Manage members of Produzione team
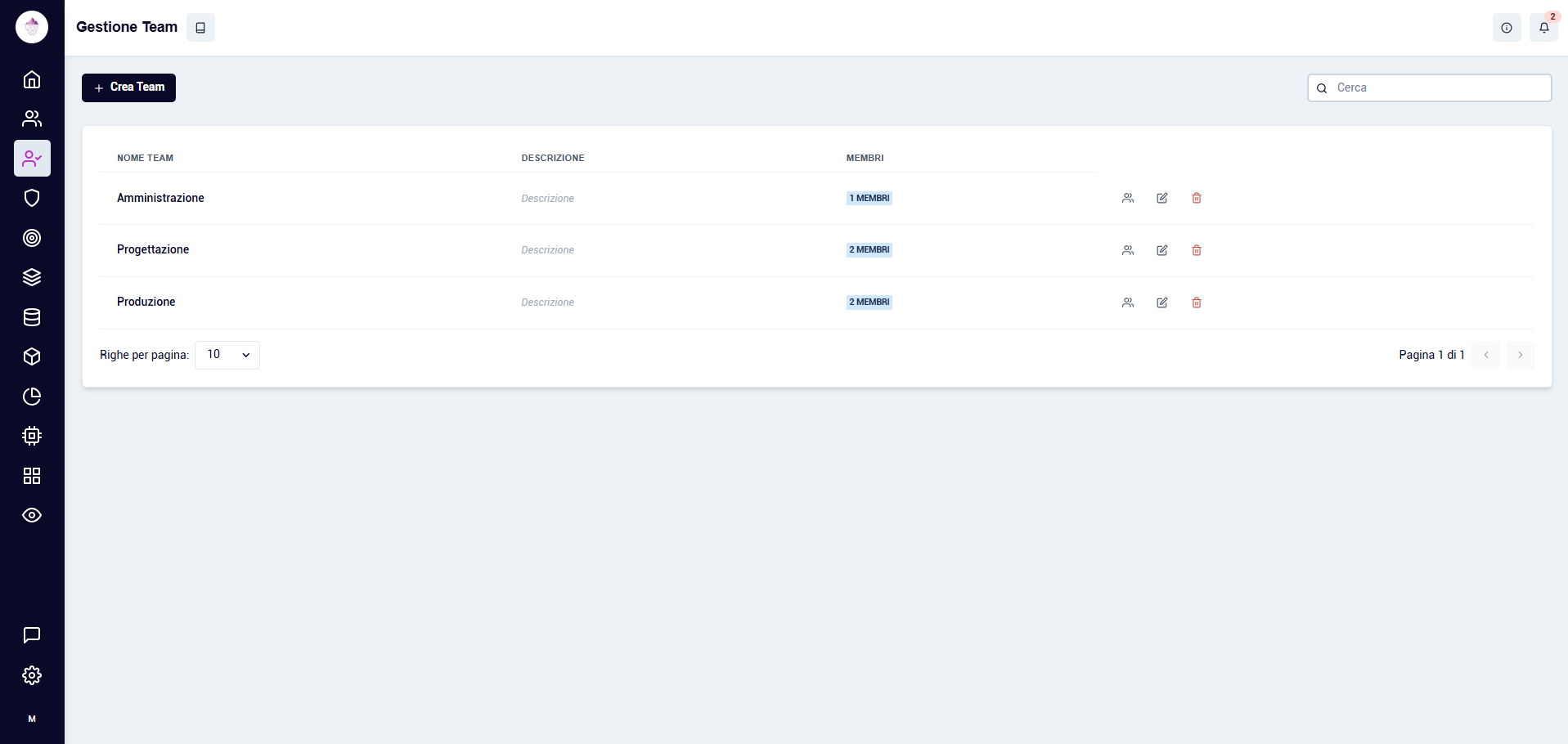 pyautogui.click(x=1128, y=303)
